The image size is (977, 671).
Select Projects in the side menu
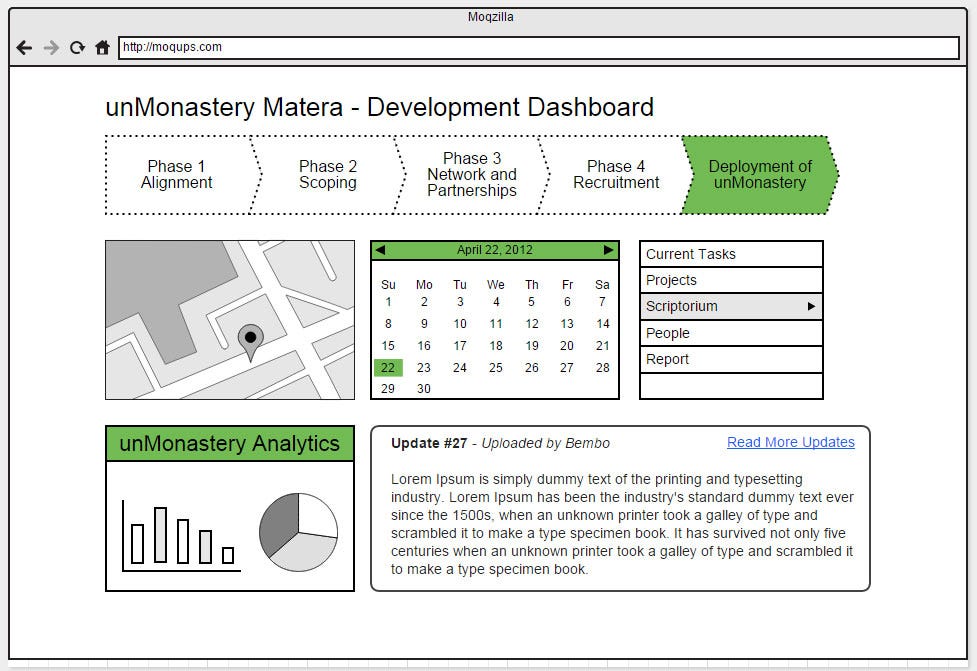pyautogui.click(x=731, y=280)
